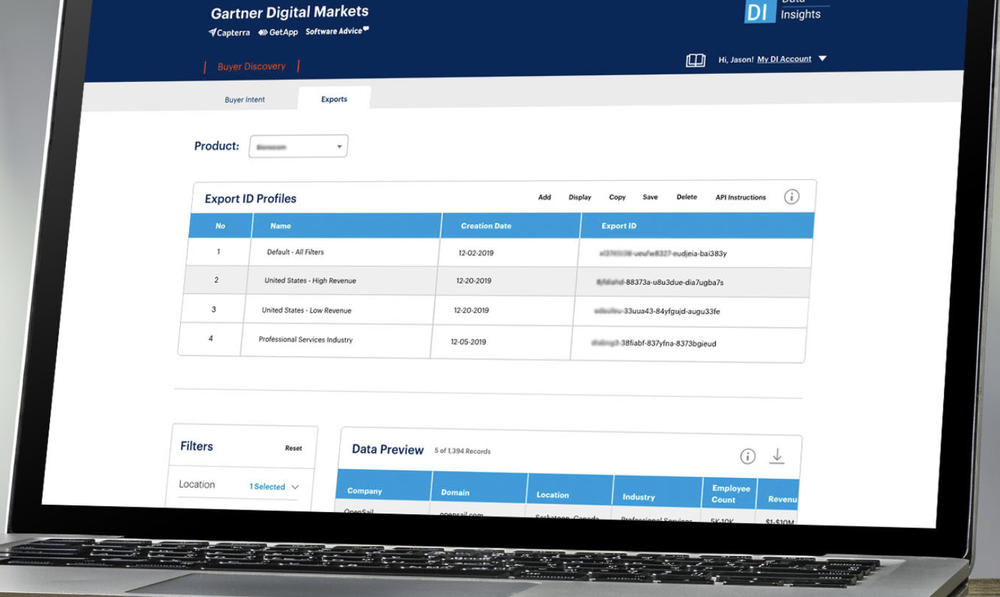The height and width of the screenshot is (597, 1000).
Task: Click the export ID ending 8373bgieud
Action: click(653, 343)
